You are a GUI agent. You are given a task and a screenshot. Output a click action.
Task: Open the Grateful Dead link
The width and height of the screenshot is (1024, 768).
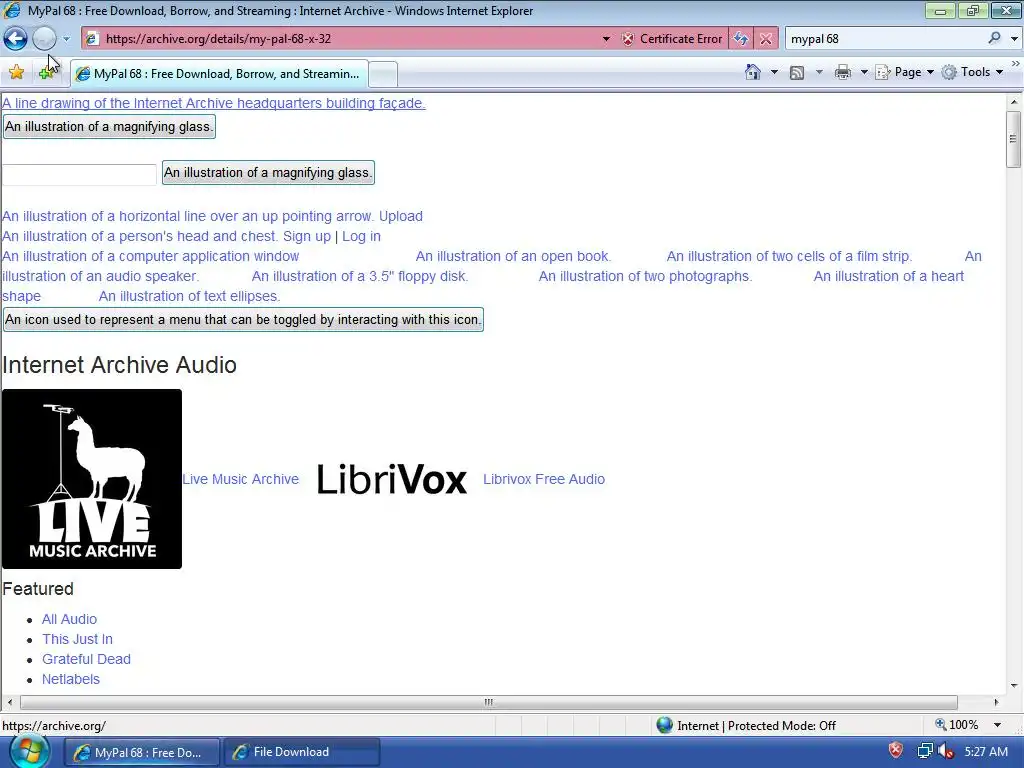86,660
